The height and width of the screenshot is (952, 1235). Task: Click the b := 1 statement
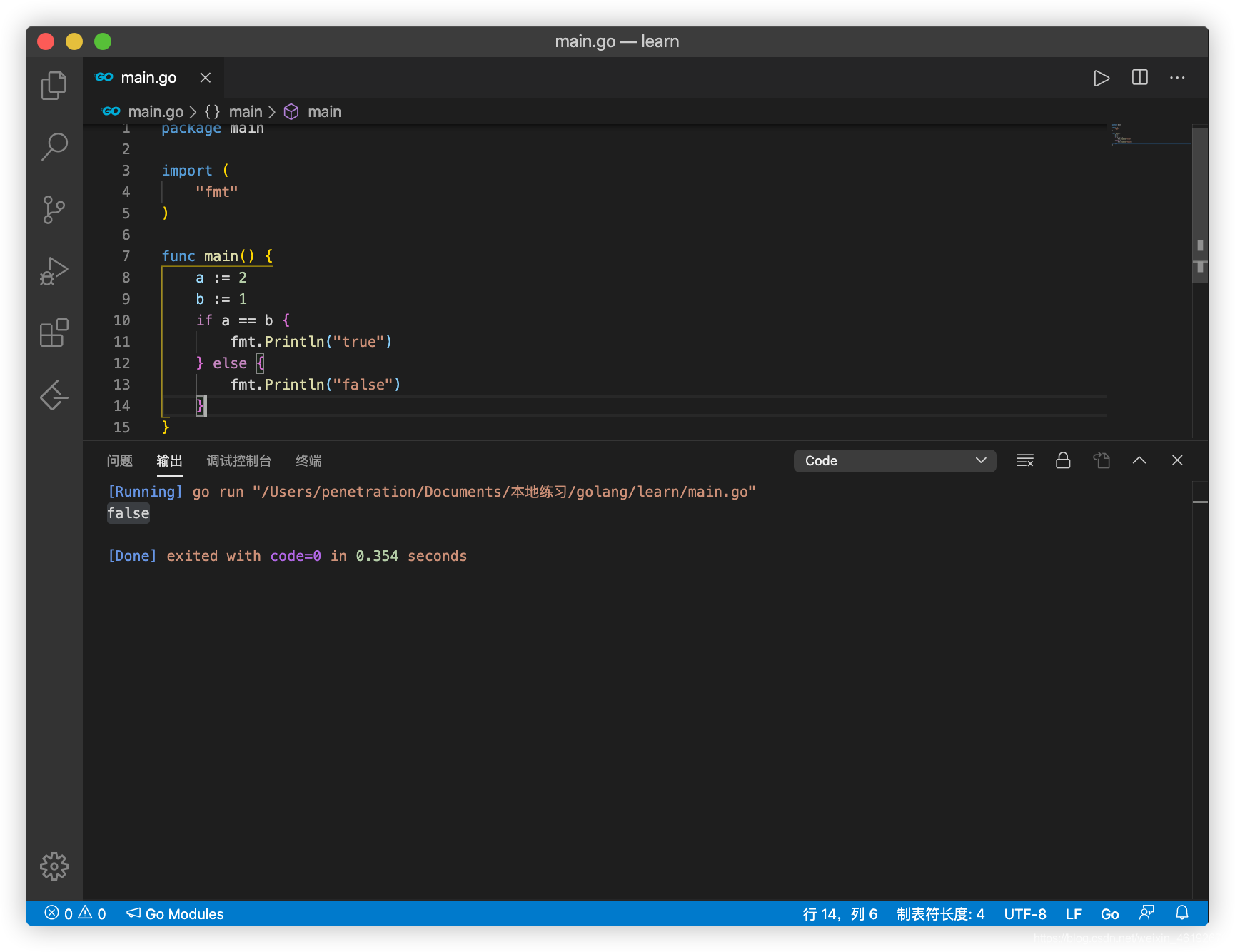[221, 299]
